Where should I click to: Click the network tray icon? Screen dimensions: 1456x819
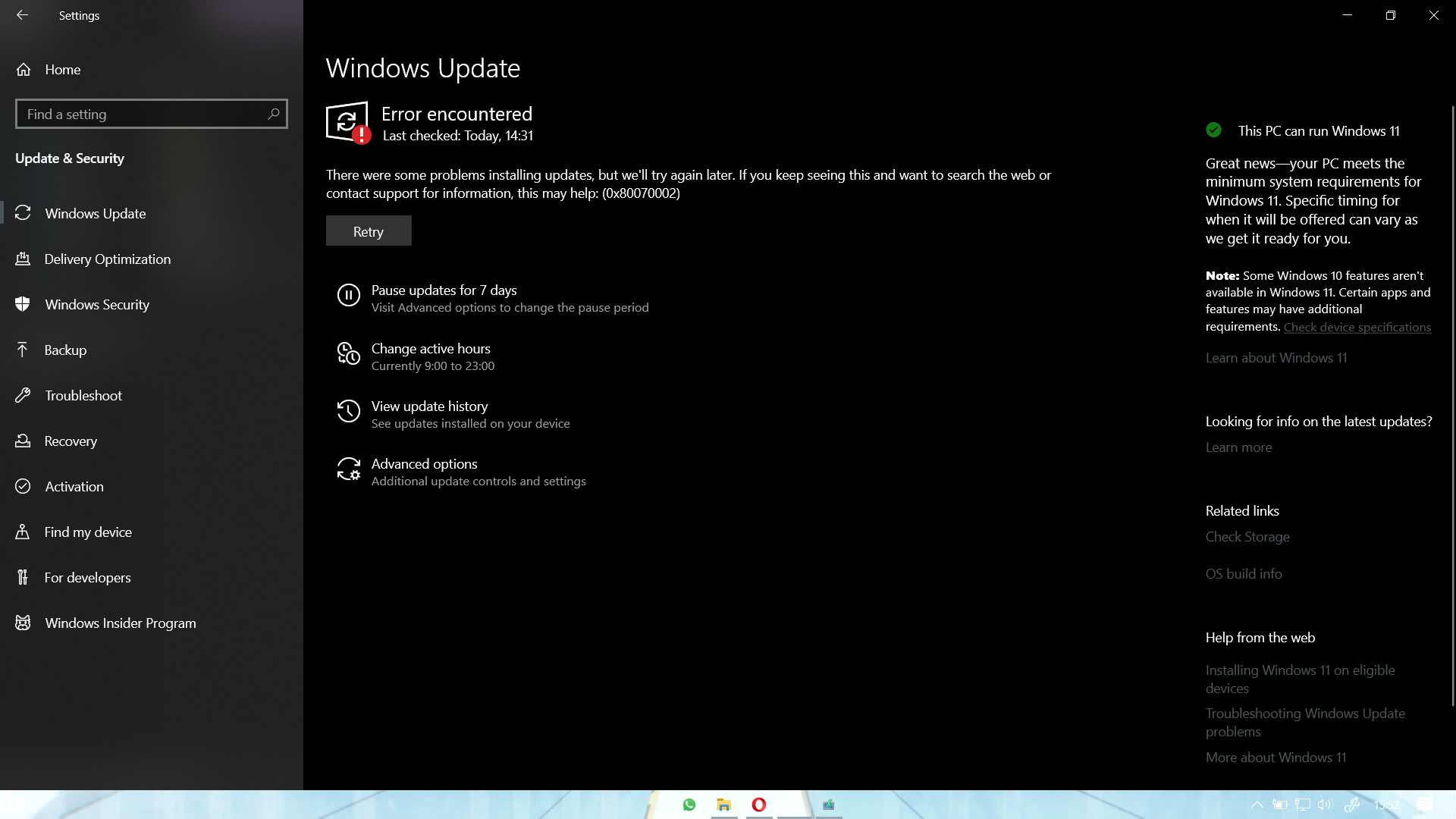click(x=1303, y=805)
